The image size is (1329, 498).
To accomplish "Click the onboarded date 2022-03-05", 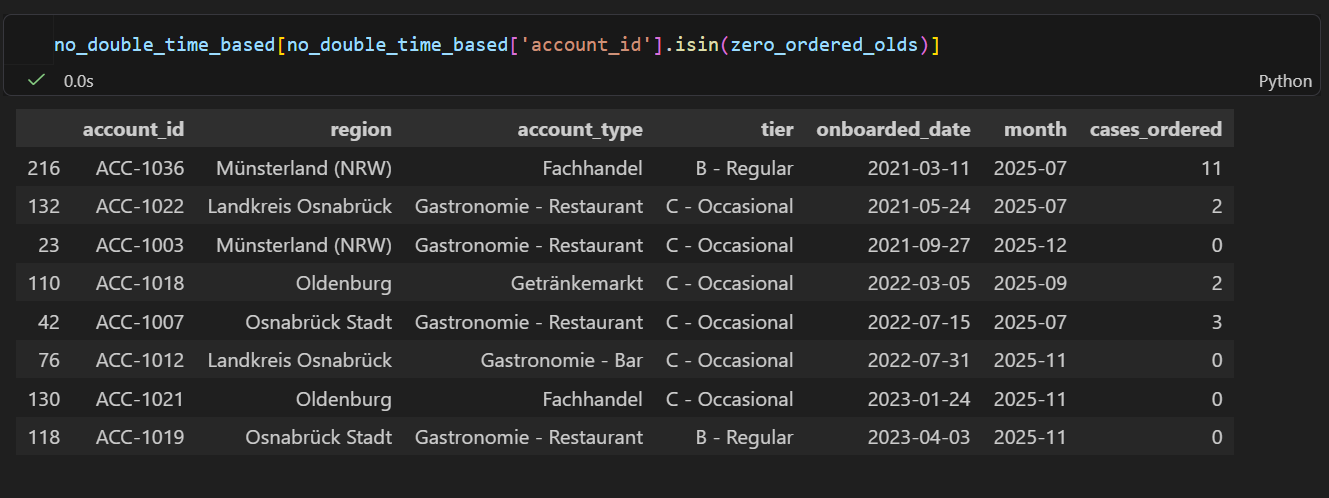I will coord(918,283).
